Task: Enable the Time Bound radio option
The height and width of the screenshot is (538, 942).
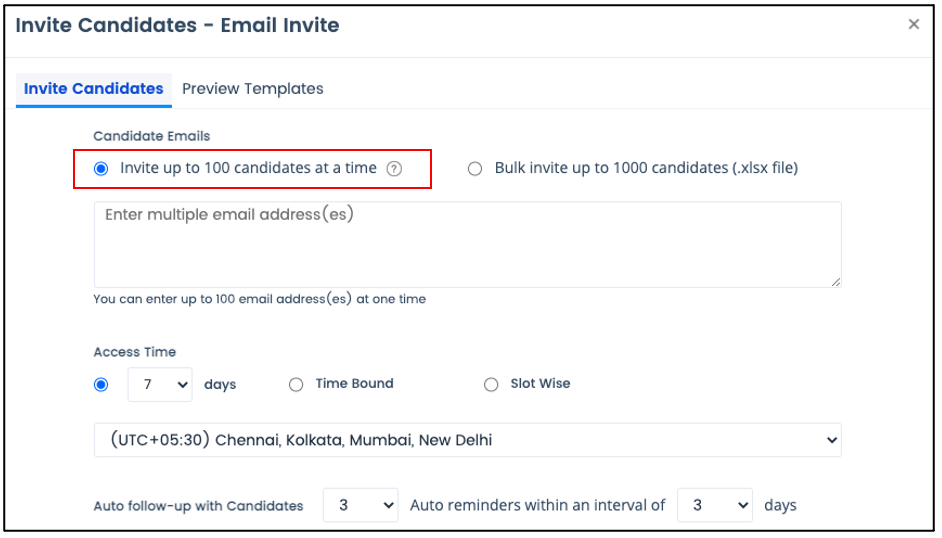Action: (x=296, y=384)
